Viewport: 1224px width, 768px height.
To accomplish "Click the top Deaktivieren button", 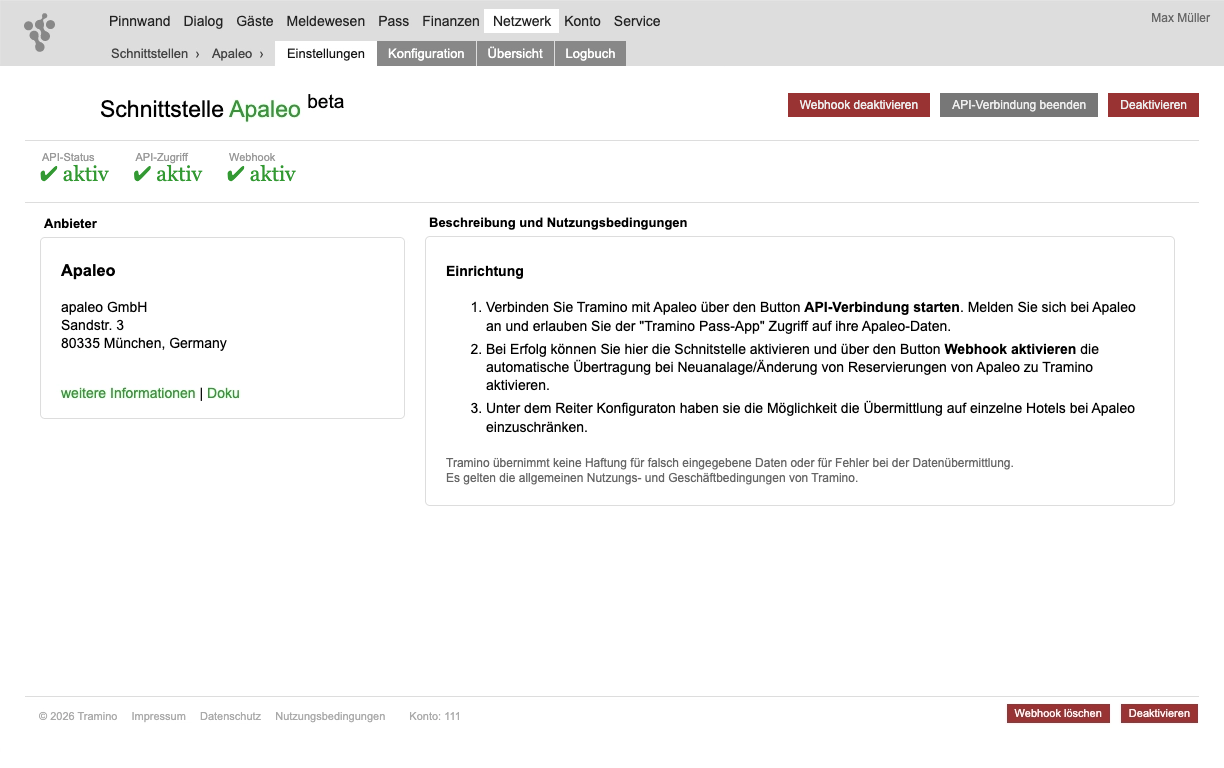I will pyautogui.click(x=1153, y=105).
